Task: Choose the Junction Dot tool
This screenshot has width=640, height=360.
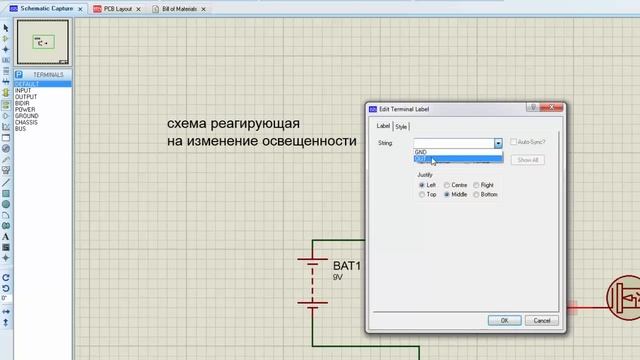Action: (x=6, y=49)
